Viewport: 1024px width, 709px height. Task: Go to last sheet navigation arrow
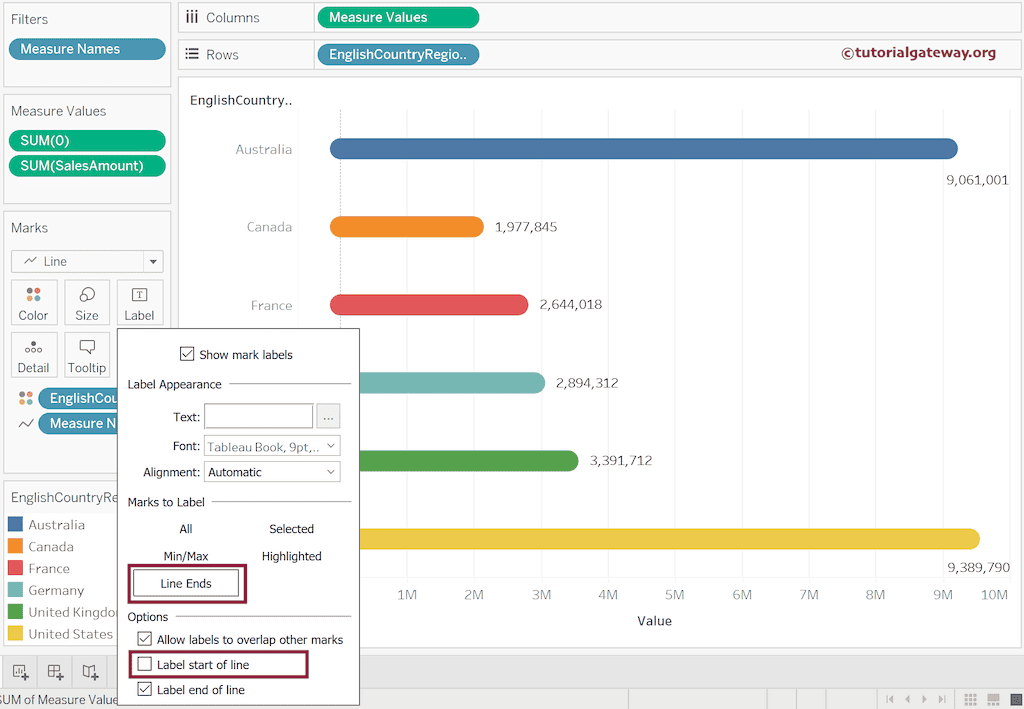pos(942,699)
